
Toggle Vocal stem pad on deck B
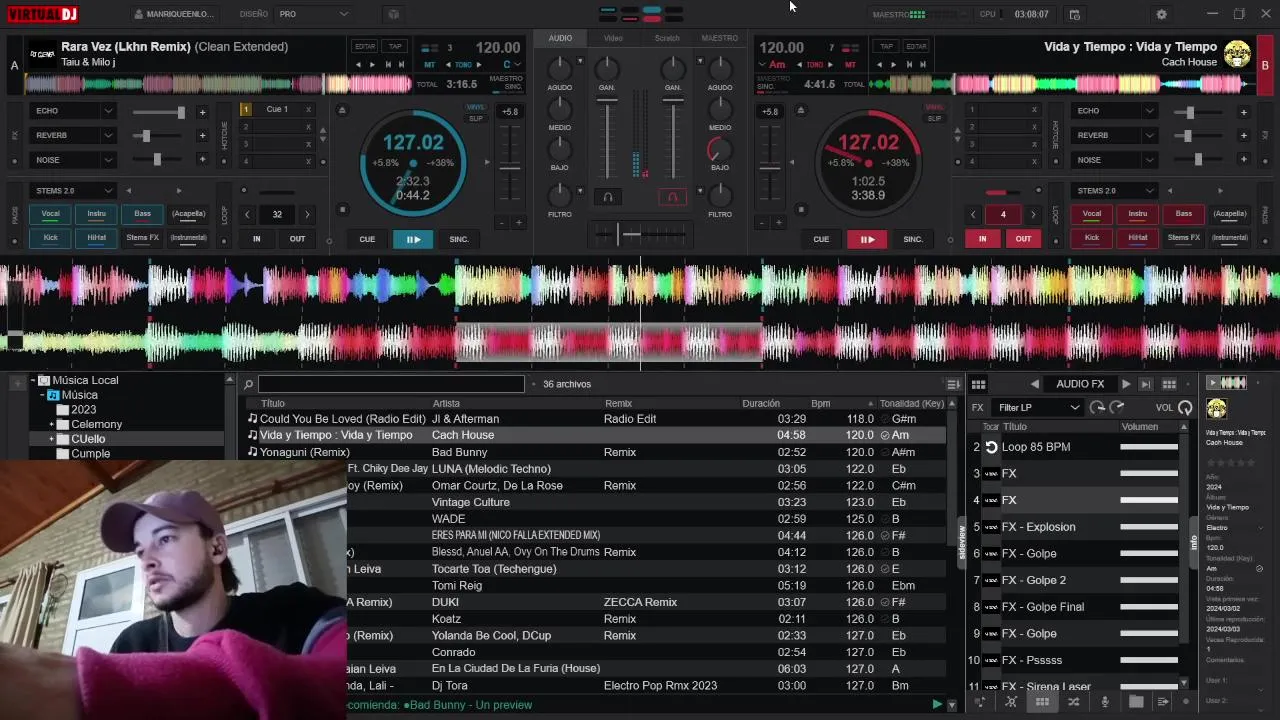tap(1092, 214)
